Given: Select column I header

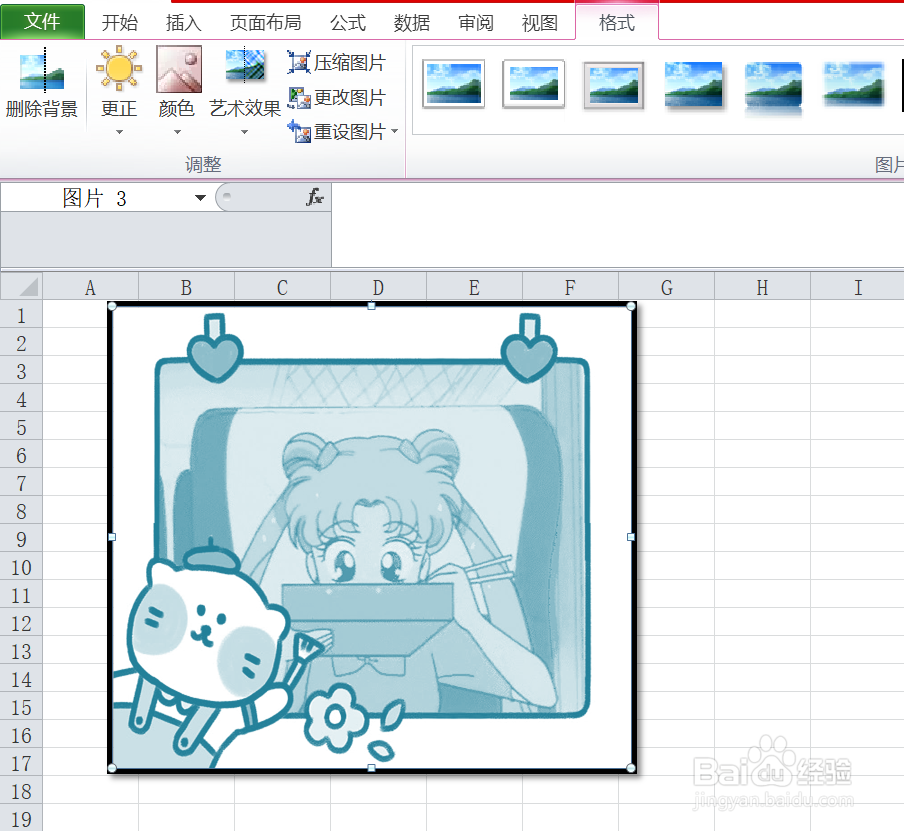Looking at the screenshot, I should [858, 287].
